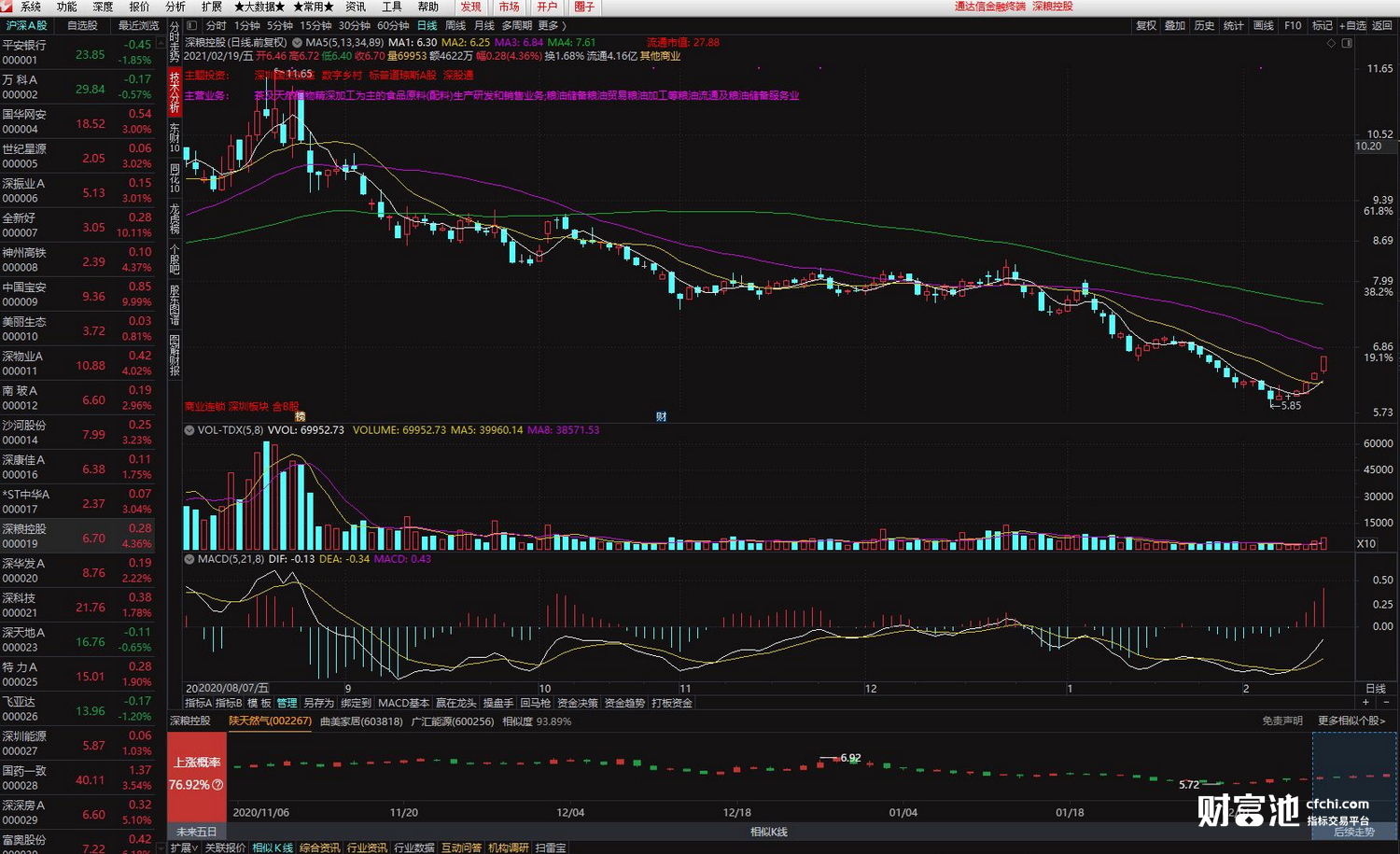Click the 返回 button

point(1382,25)
